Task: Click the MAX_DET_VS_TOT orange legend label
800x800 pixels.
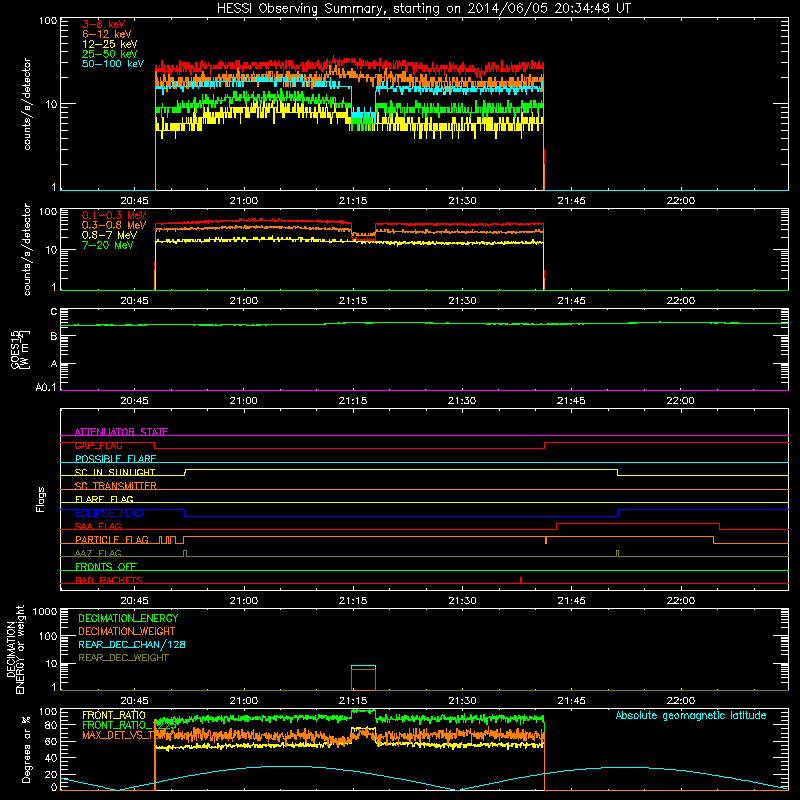Action: pos(118,735)
